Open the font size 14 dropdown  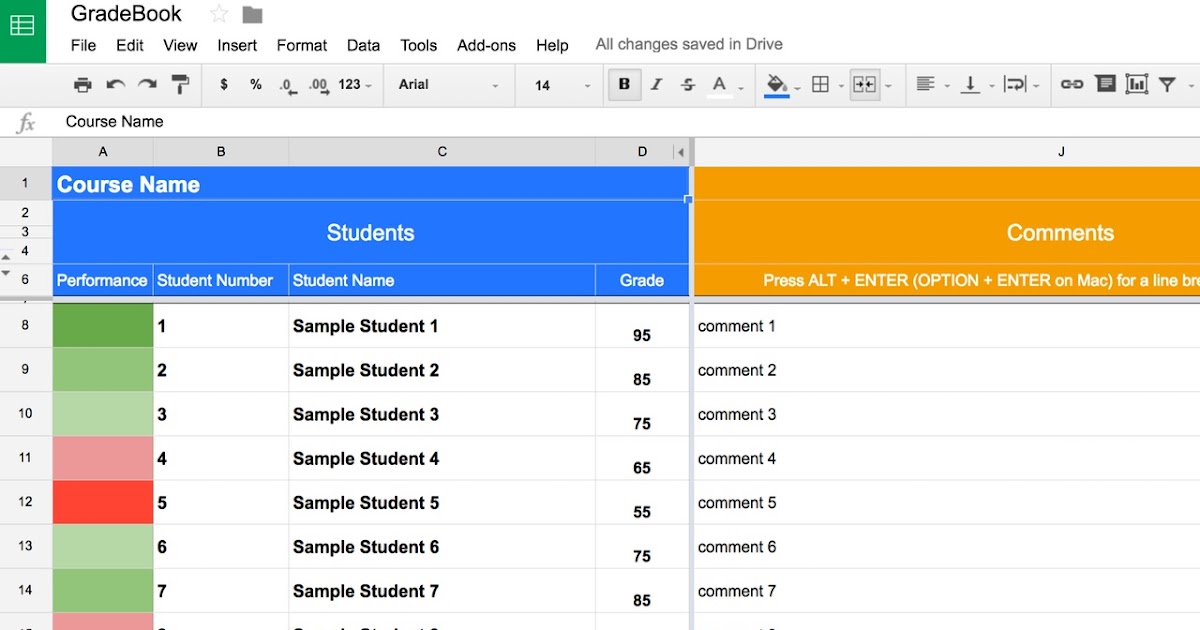[563, 85]
